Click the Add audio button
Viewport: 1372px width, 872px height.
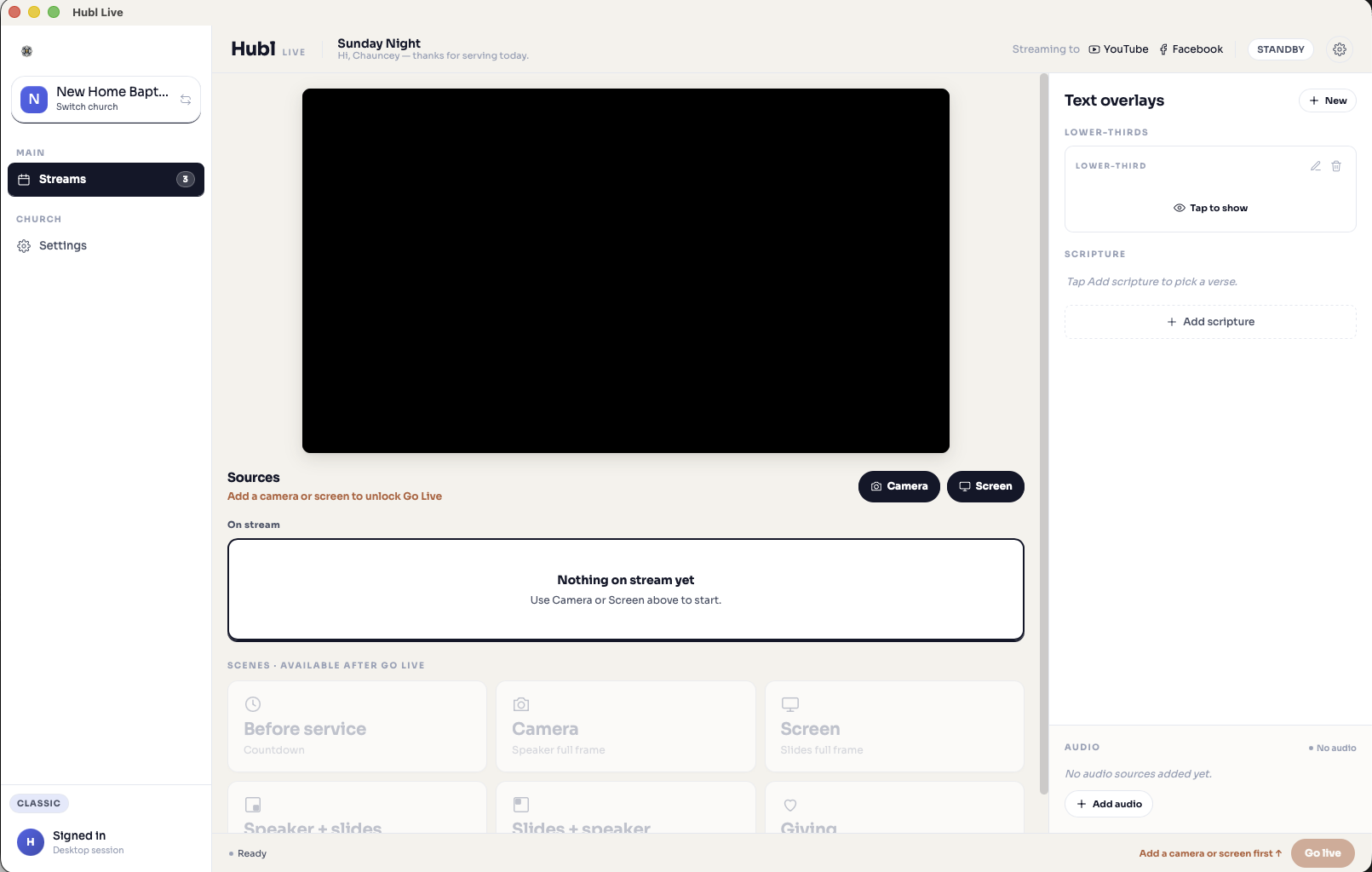coord(1109,804)
